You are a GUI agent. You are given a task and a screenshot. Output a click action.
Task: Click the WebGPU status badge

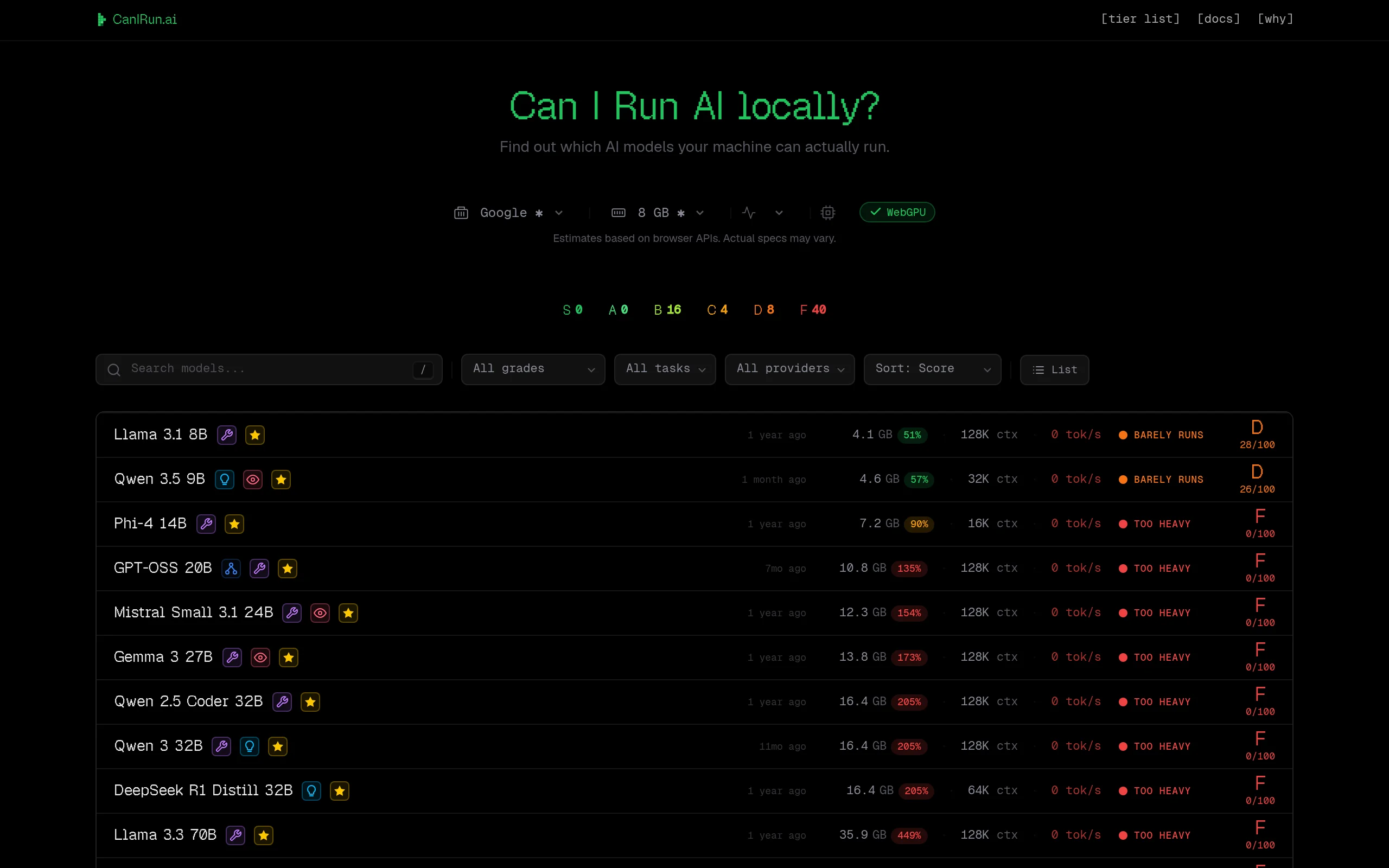[x=897, y=212]
